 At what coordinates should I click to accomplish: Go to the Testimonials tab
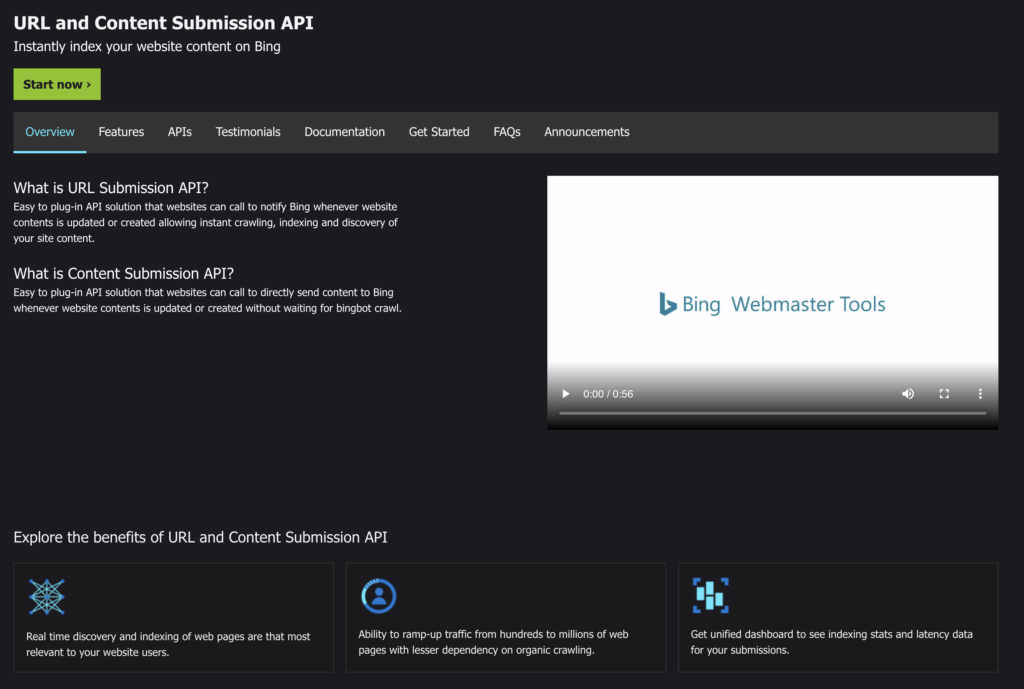(x=248, y=132)
